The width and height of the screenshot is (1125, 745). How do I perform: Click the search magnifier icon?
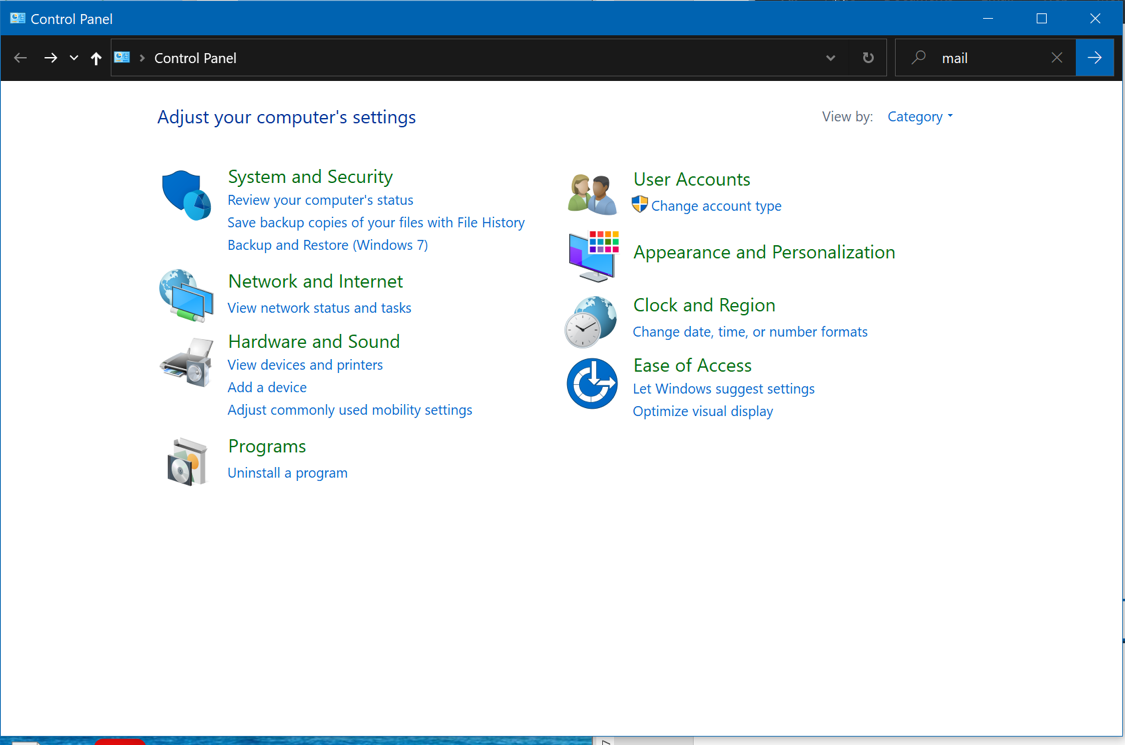click(x=918, y=57)
